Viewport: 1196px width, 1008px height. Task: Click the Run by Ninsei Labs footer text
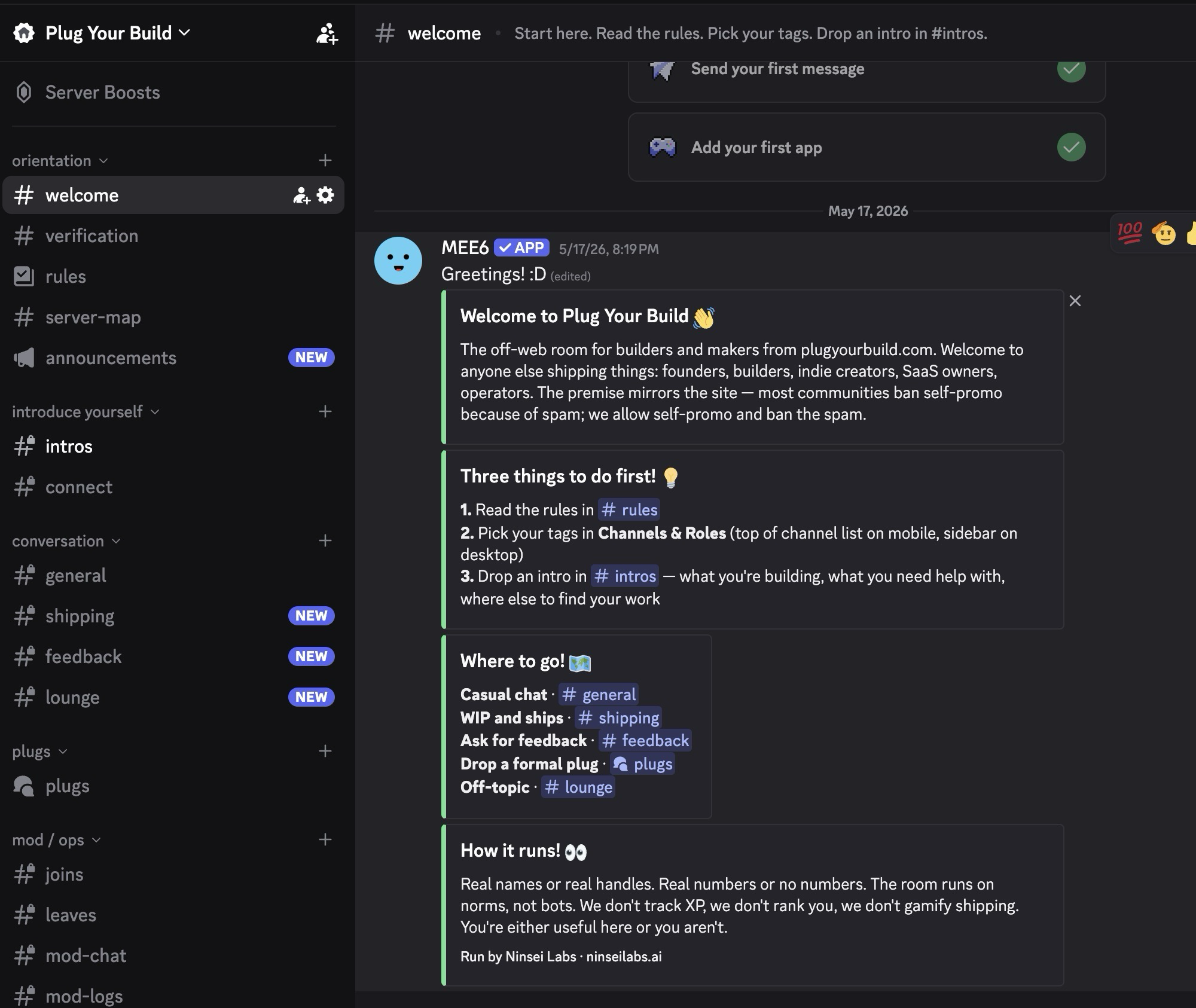tap(561, 957)
